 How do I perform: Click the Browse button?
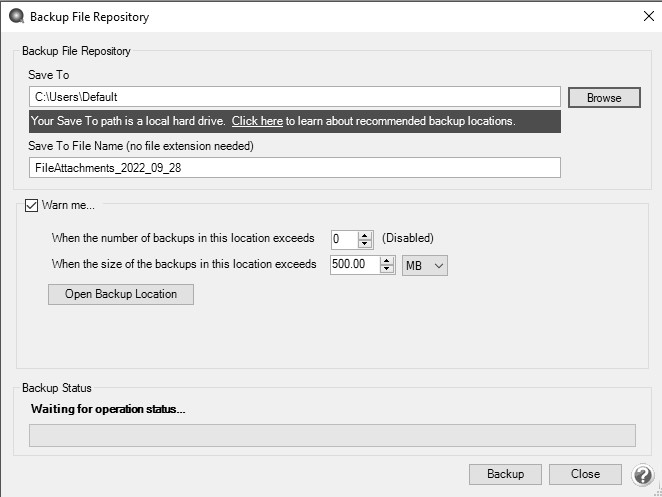603,97
